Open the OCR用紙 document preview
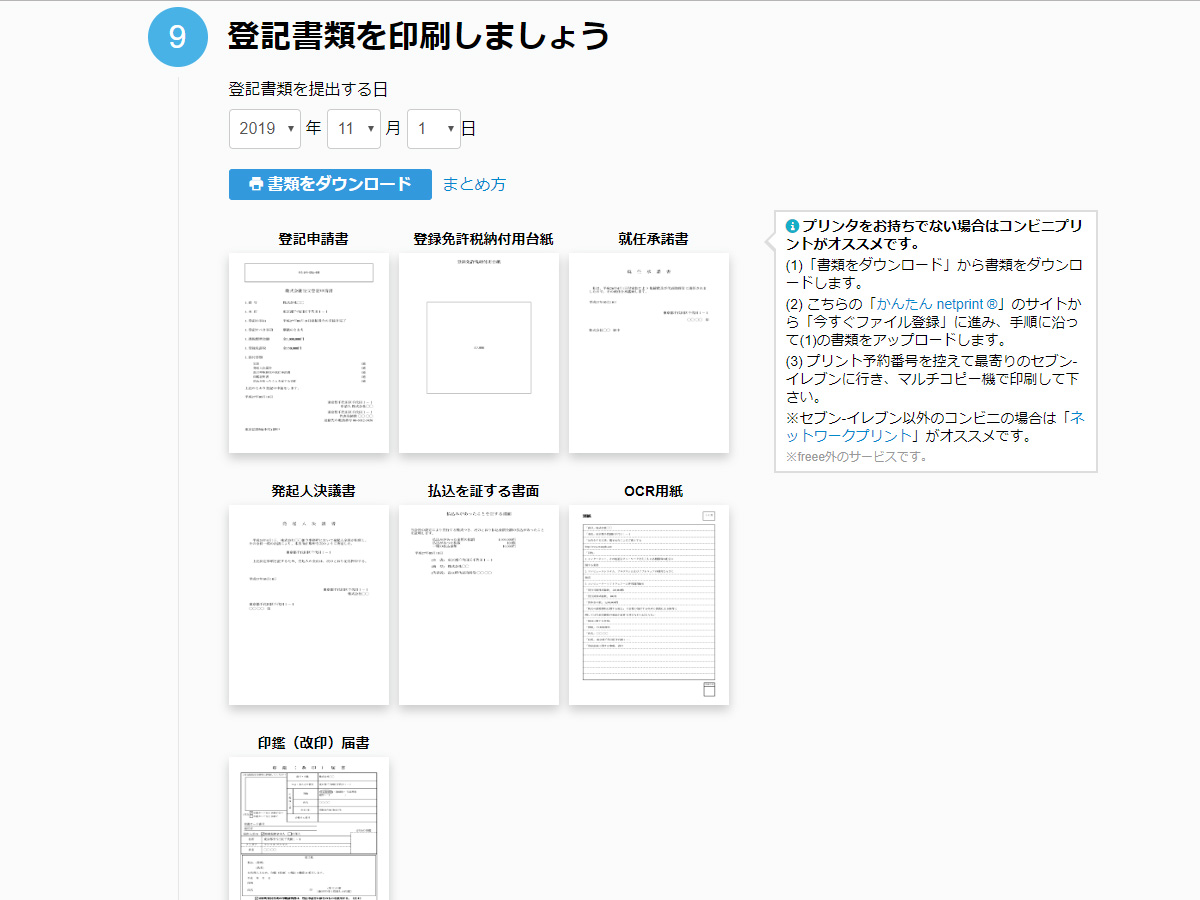Viewport: 1200px width, 900px height. coord(648,604)
